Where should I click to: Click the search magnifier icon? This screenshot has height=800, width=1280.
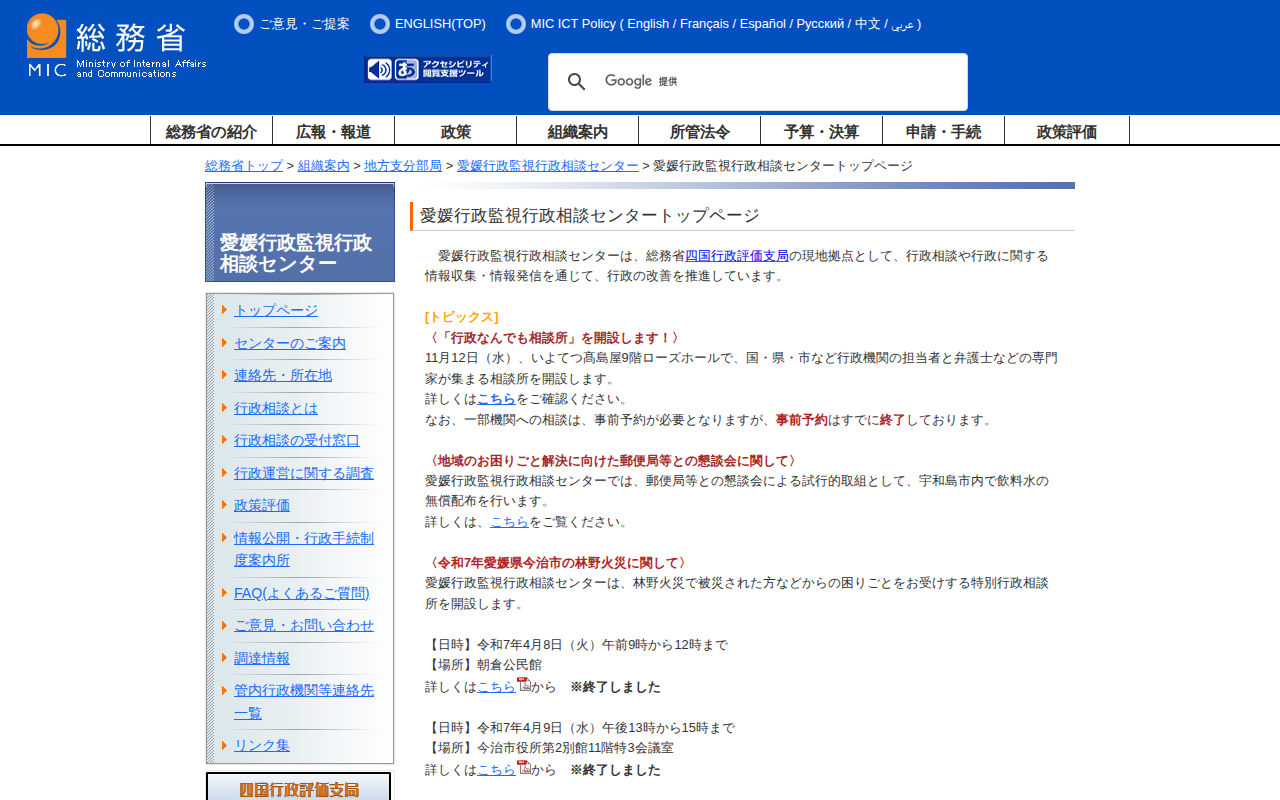(577, 82)
